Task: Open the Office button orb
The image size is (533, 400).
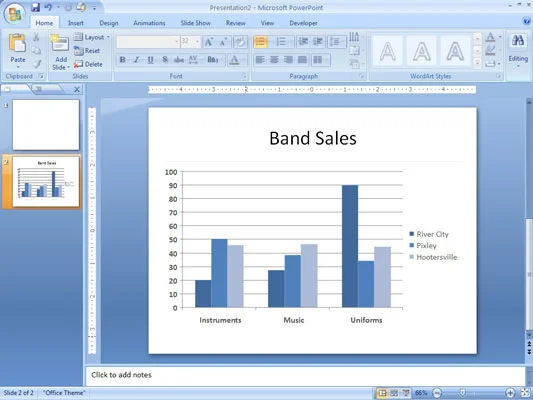Action: (15, 14)
